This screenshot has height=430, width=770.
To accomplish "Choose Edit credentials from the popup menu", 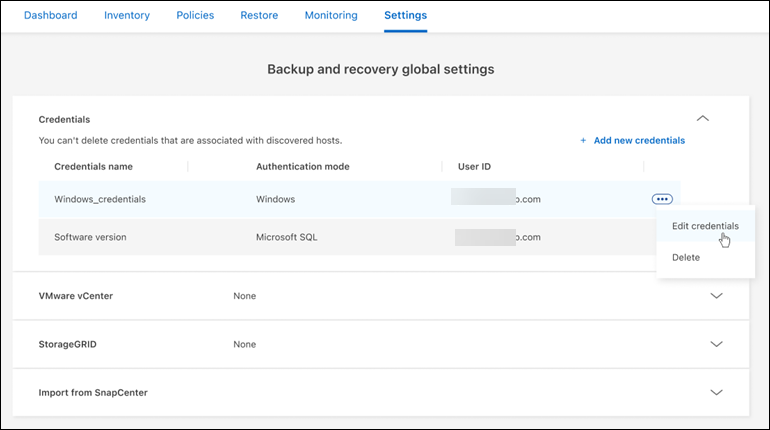I will [x=705, y=226].
